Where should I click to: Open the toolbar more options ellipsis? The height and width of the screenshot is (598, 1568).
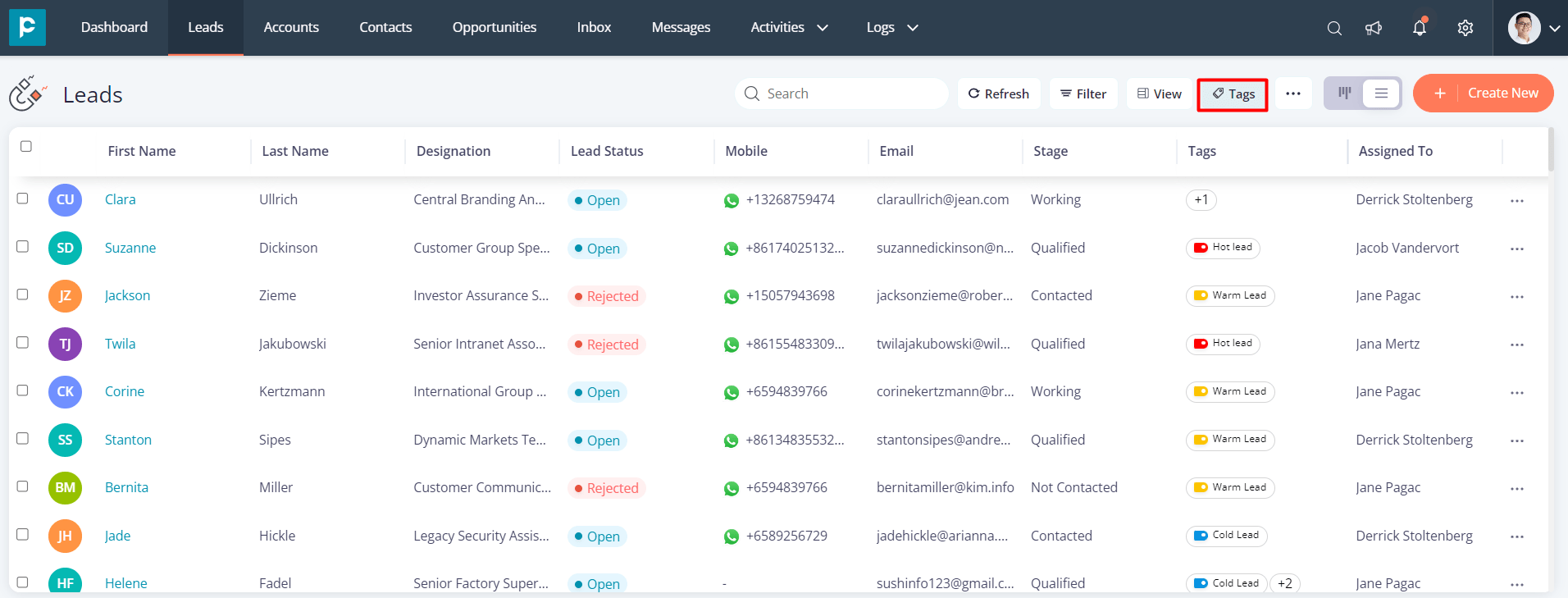coord(1293,94)
